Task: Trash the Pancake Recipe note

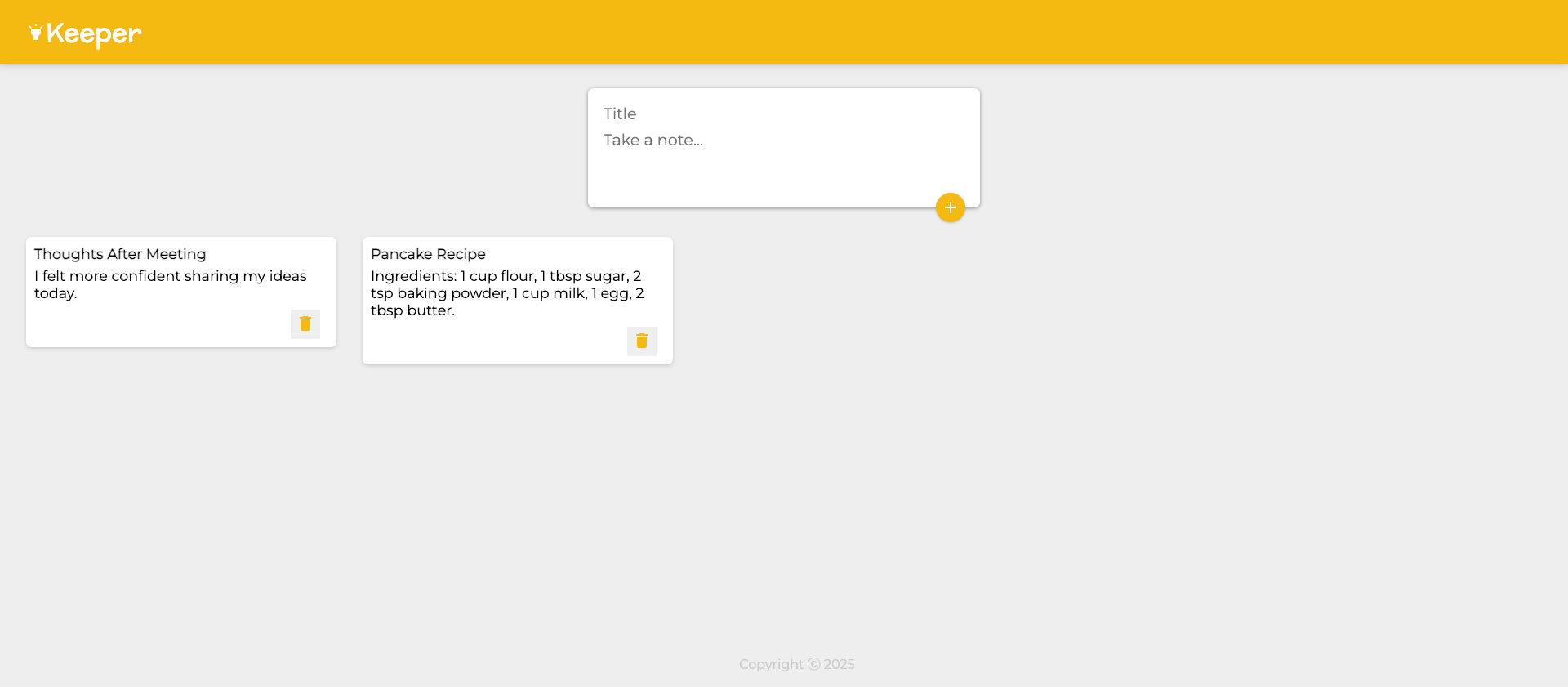Action: (x=642, y=341)
